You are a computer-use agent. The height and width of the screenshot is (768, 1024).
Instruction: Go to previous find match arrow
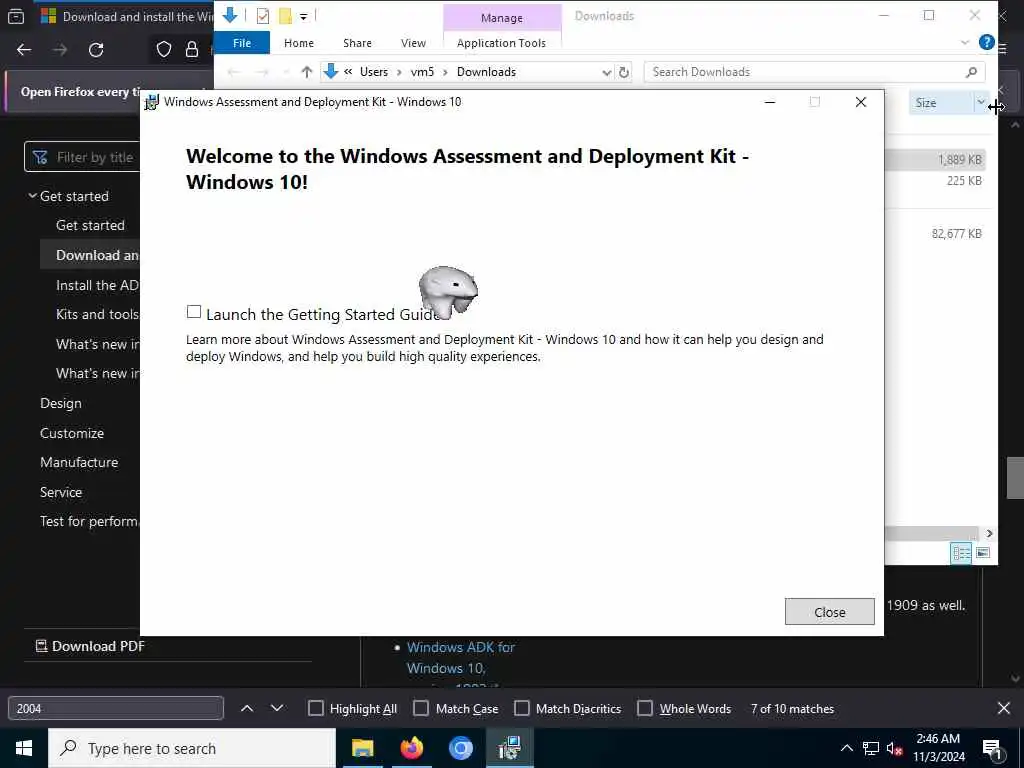point(247,709)
